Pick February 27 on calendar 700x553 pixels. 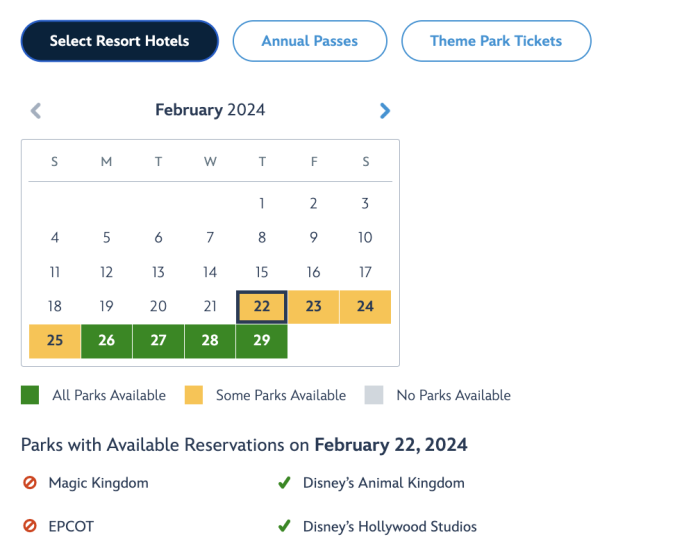pyautogui.click(x=158, y=341)
